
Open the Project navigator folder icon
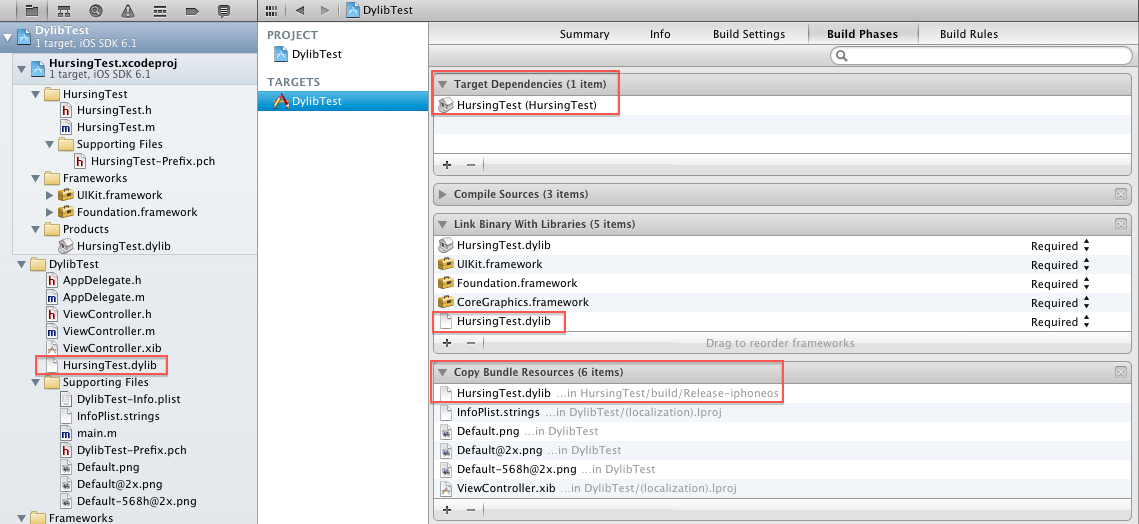tap(31, 10)
